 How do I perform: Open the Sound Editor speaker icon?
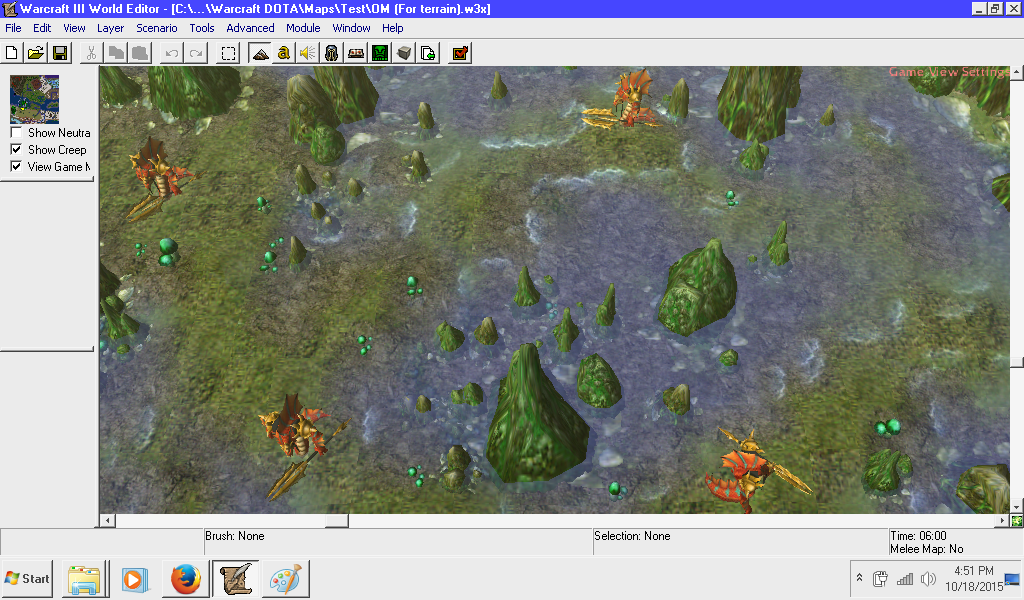tap(308, 53)
